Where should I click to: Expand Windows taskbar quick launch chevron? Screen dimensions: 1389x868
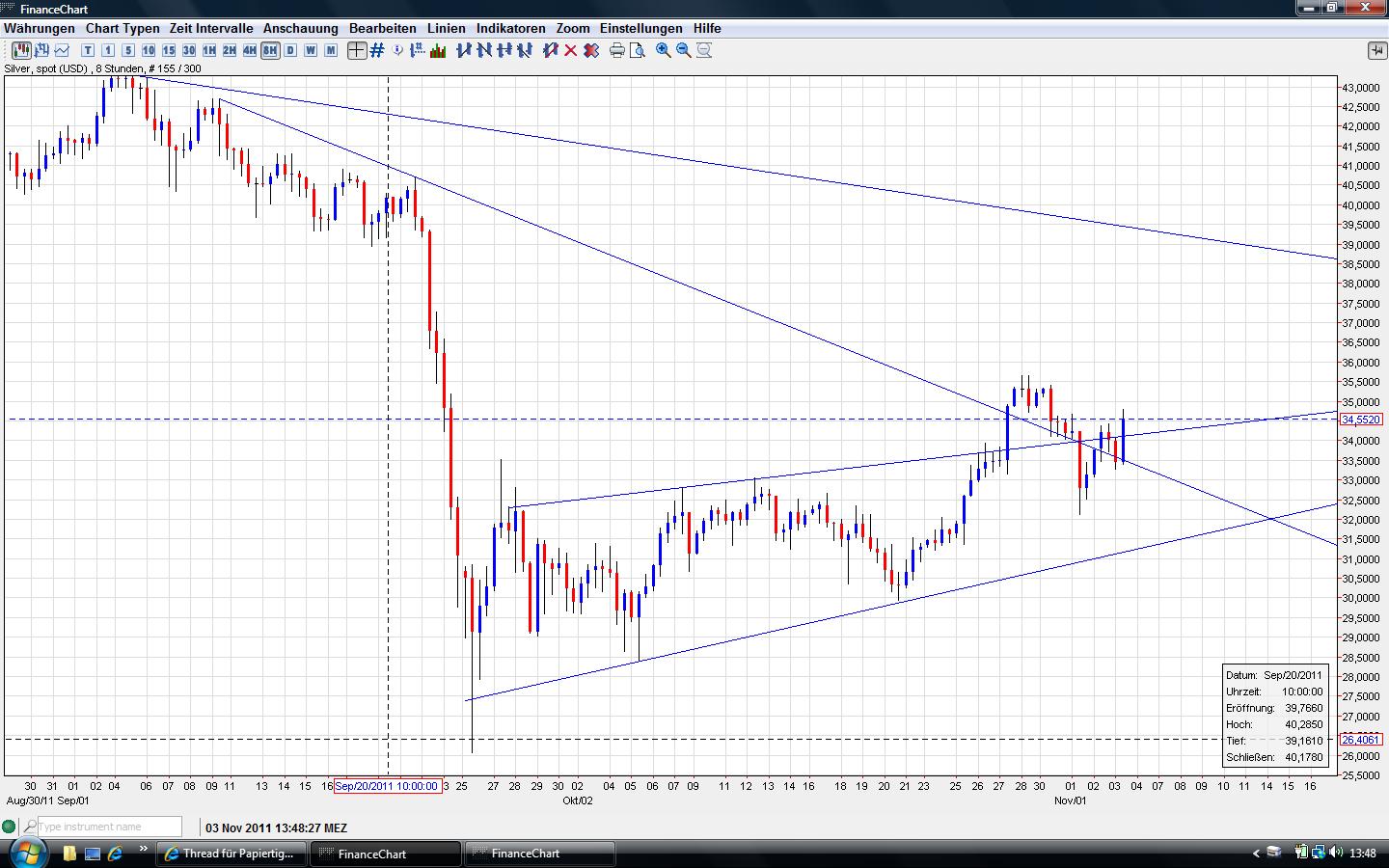point(144,850)
